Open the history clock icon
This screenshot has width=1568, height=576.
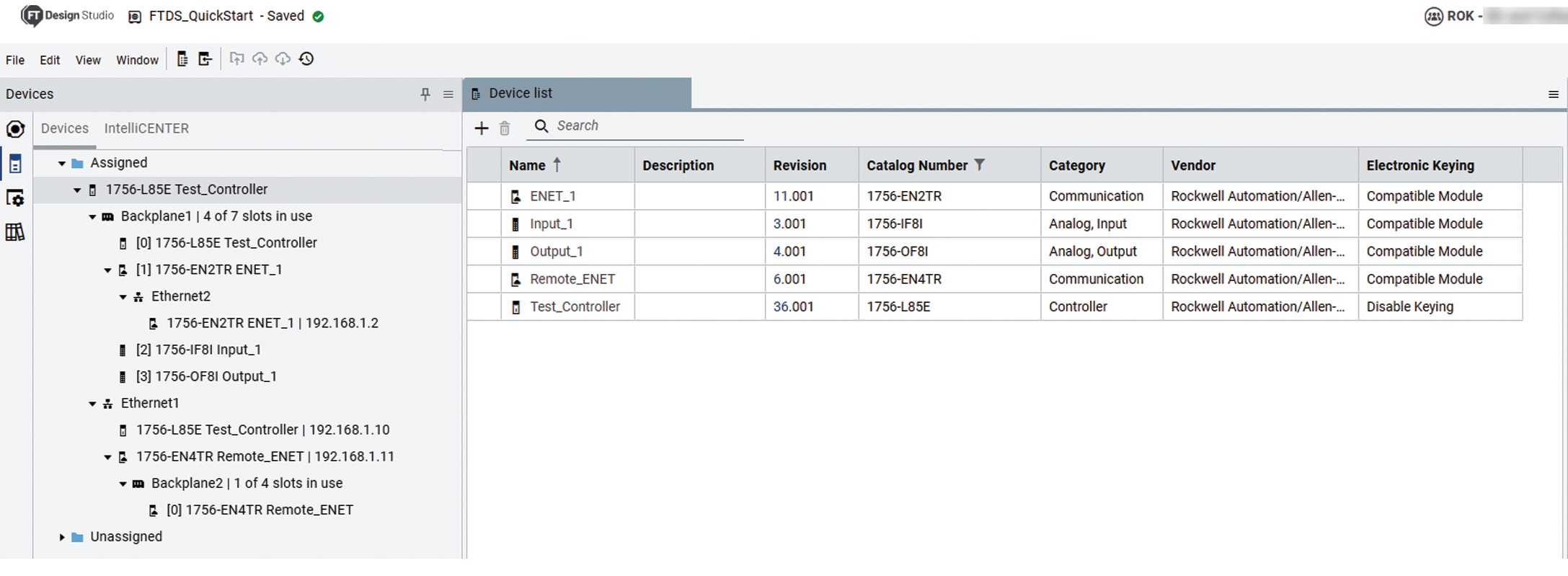point(306,59)
